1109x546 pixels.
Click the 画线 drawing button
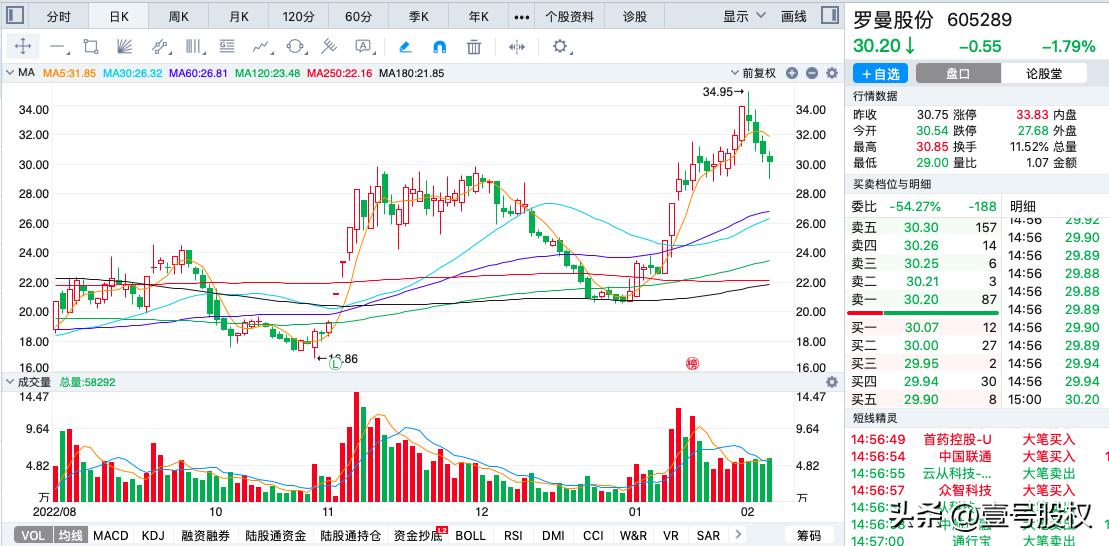pos(794,16)
